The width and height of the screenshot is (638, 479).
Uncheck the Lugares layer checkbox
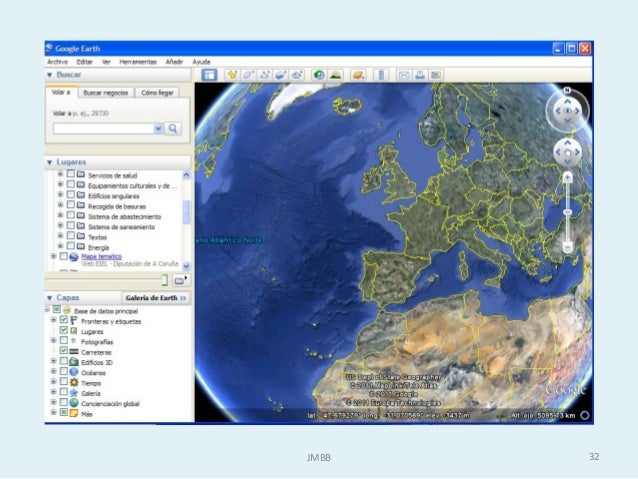point(64,330)
